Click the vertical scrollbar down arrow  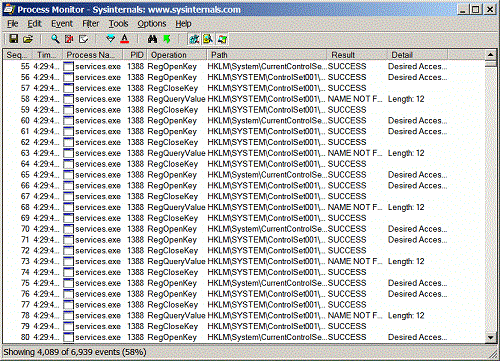490,337
